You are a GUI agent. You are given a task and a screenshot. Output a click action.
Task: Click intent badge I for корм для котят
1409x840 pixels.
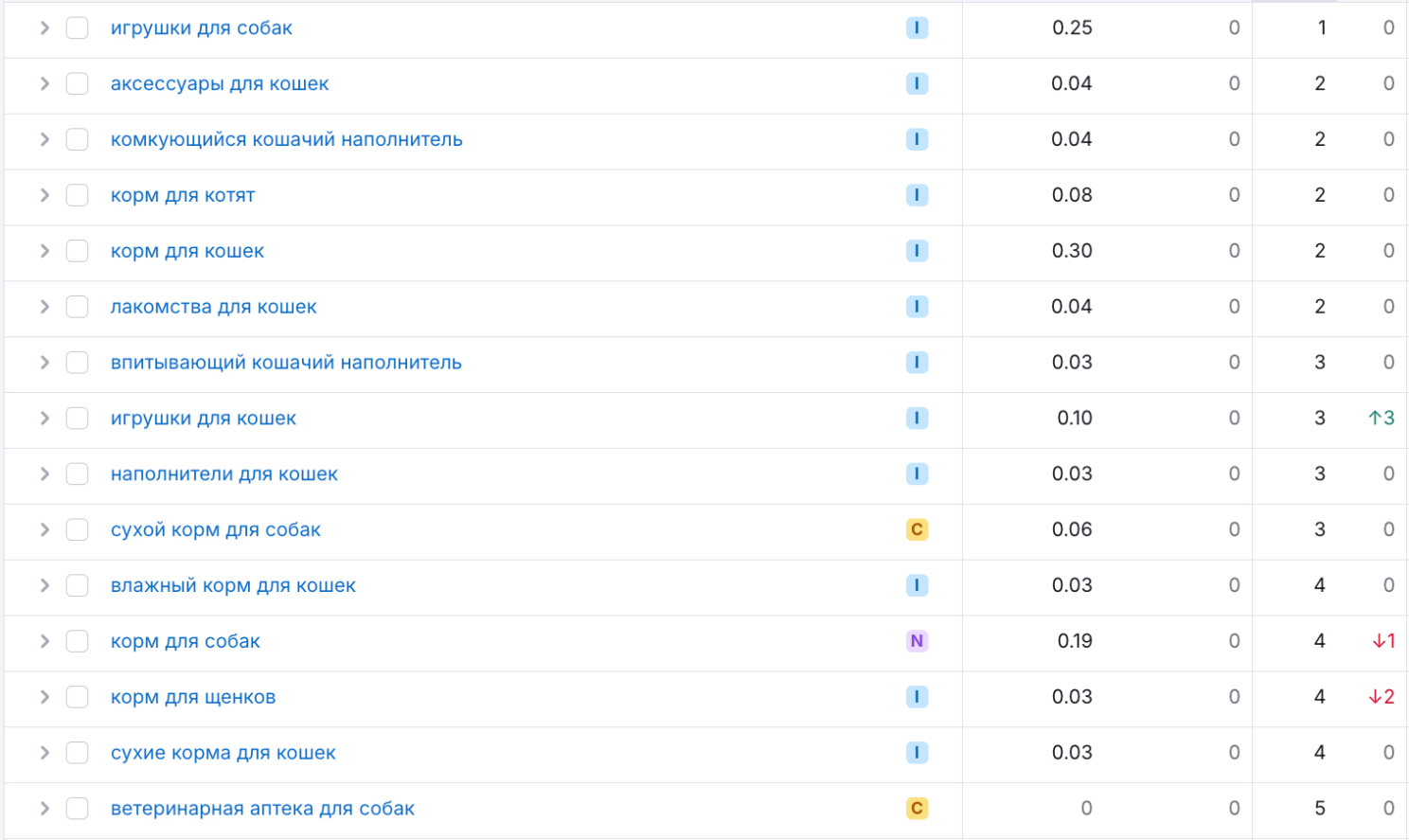pos(917,196)
